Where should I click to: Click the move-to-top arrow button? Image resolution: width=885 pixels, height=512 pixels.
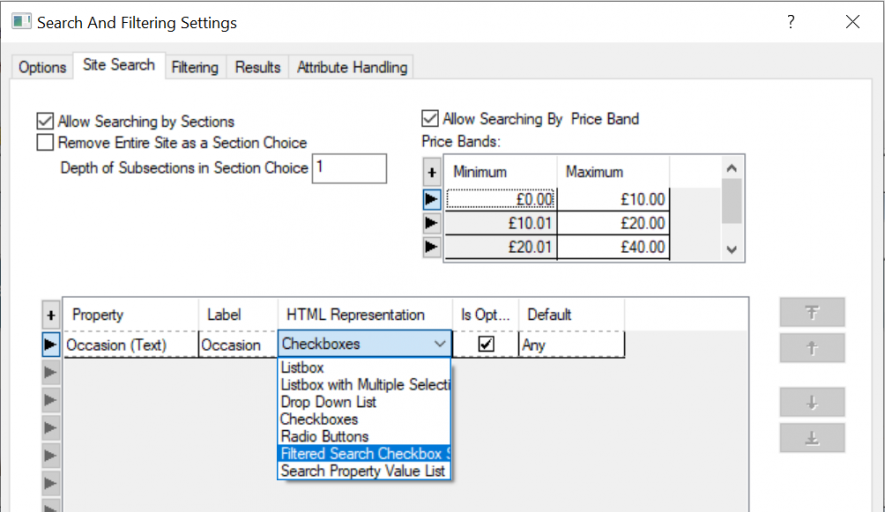coord(812,312)
